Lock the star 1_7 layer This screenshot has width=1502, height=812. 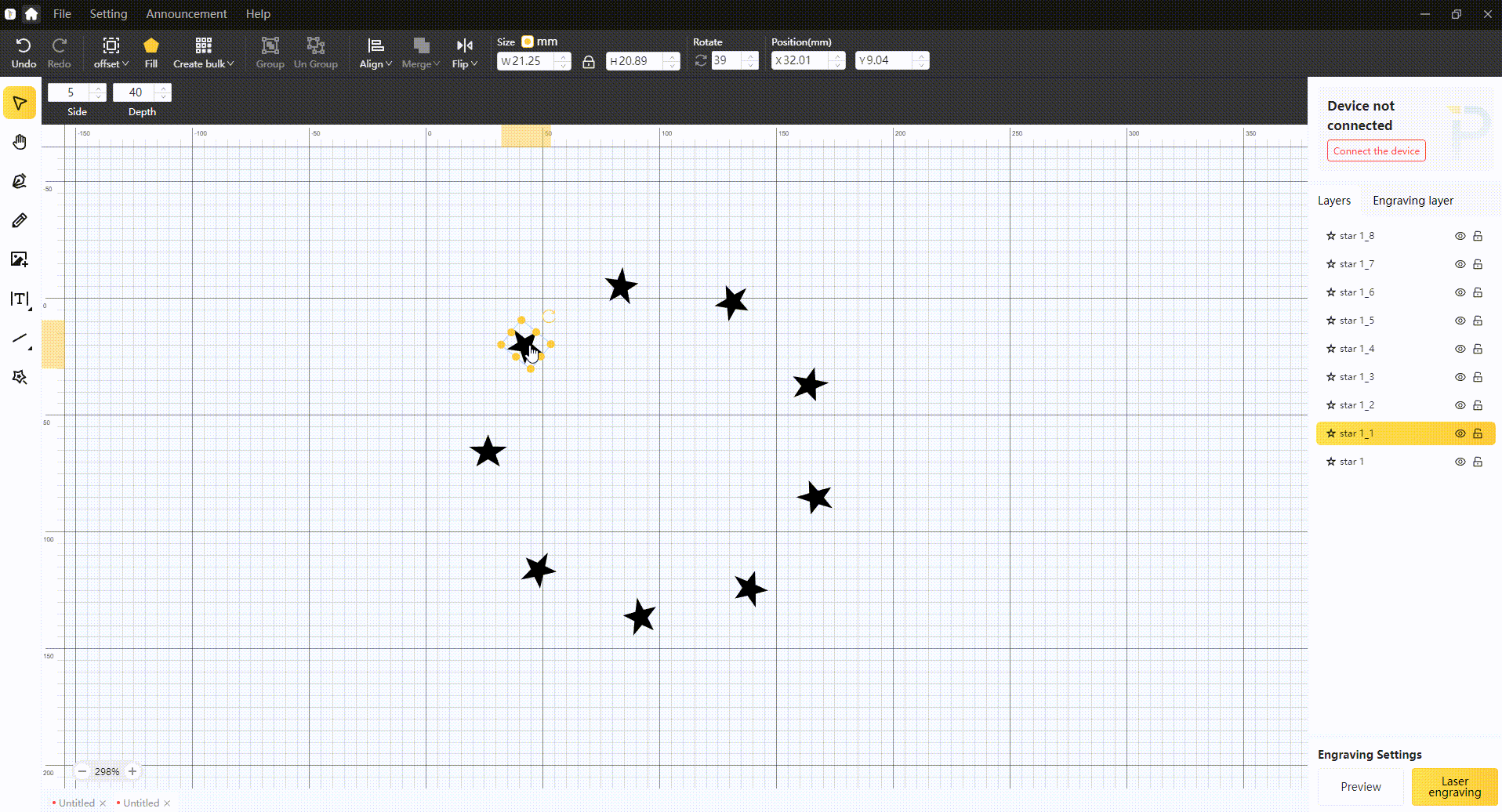click(1478, 264)
